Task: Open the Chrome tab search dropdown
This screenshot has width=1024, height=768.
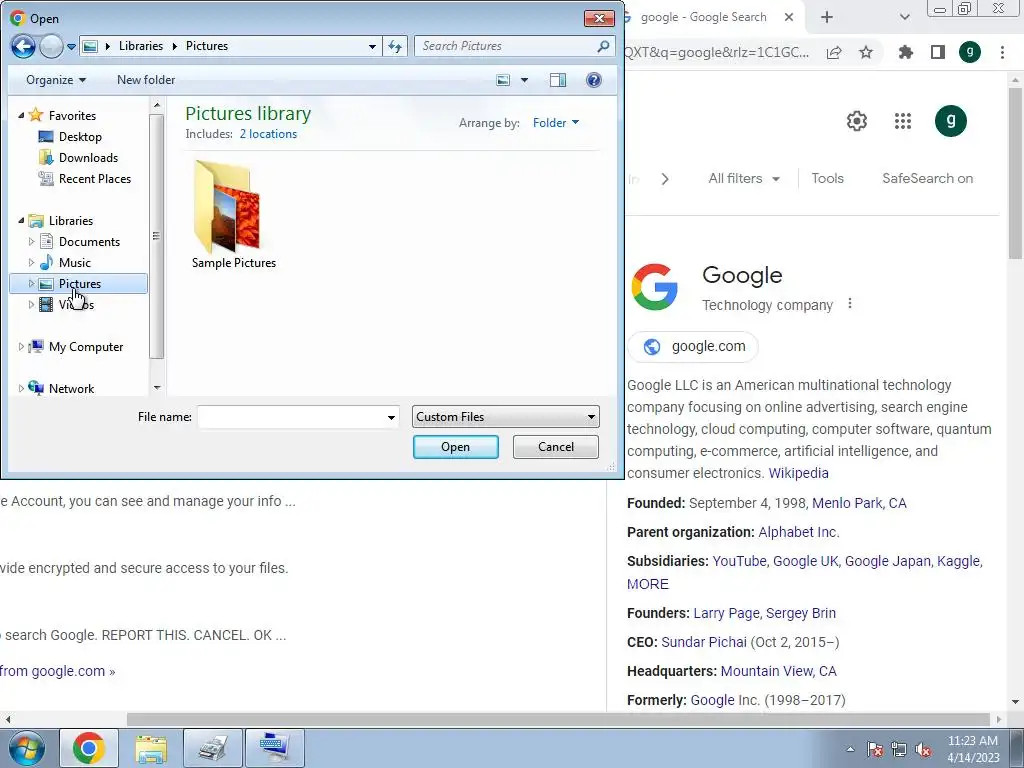Action: point(904,18)
